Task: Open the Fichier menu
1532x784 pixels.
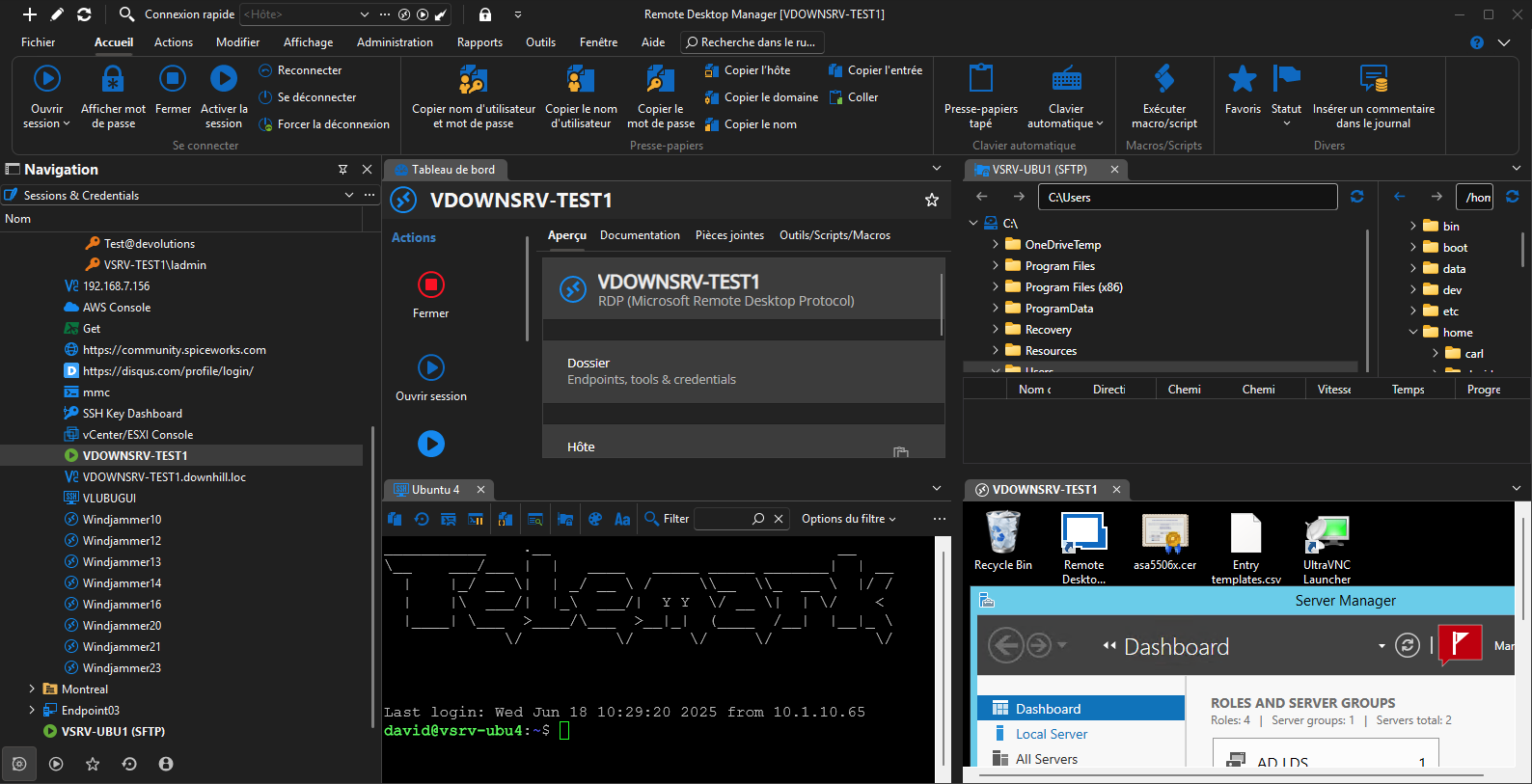Action: 39,42
